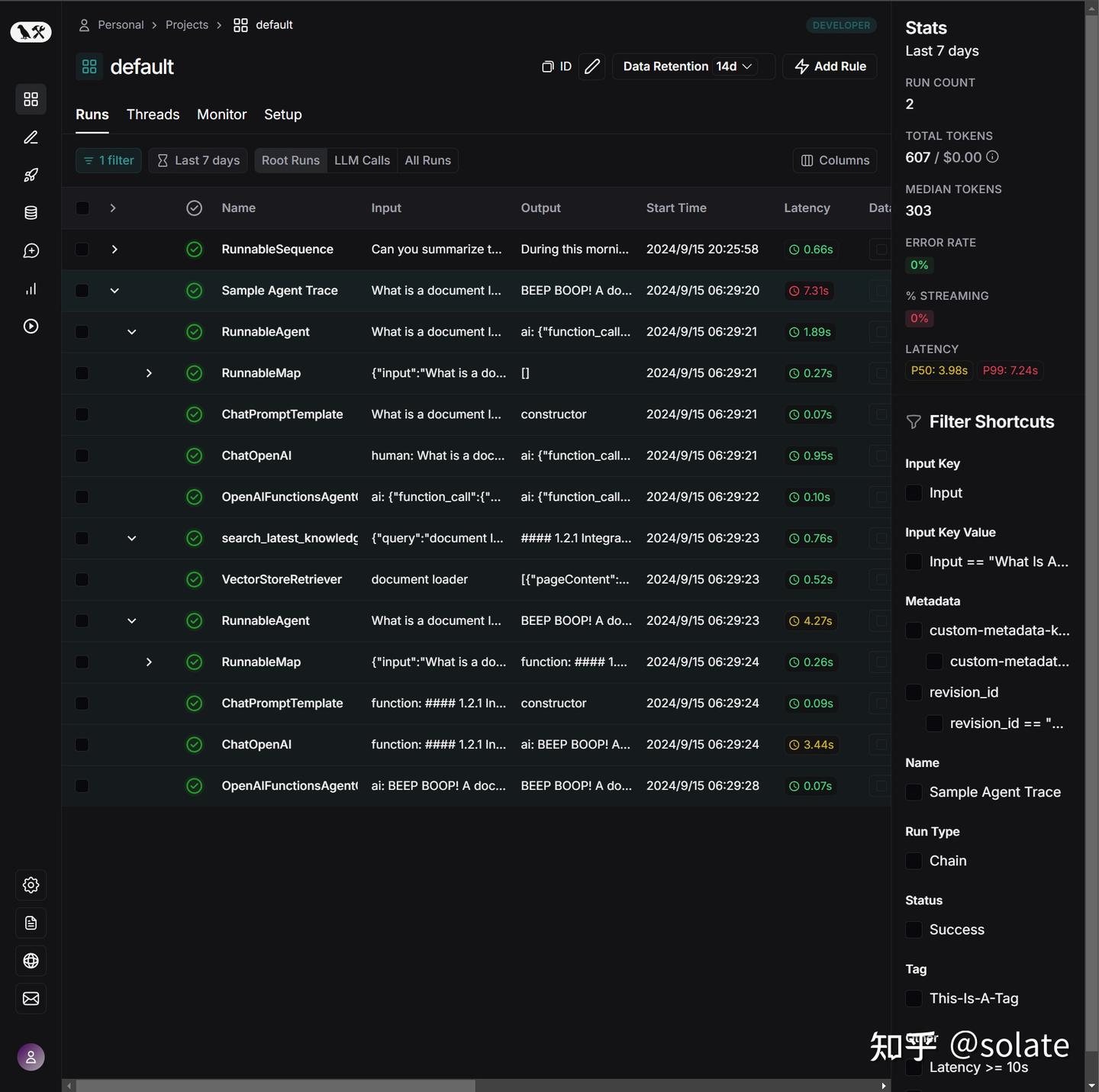Click the pencil edit project name icon
This screenshot has height=1092, width=1099.
pyautogui.click(x=591, y=66)
